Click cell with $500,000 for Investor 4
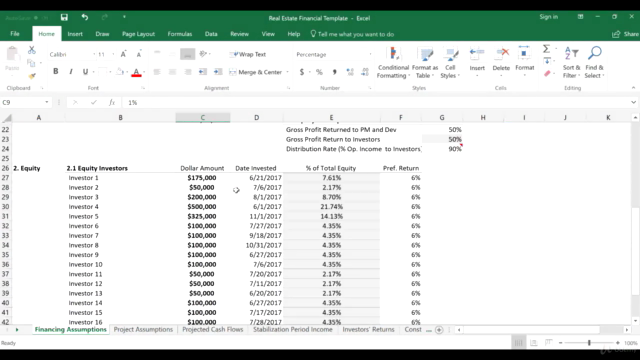 point(202,207)
